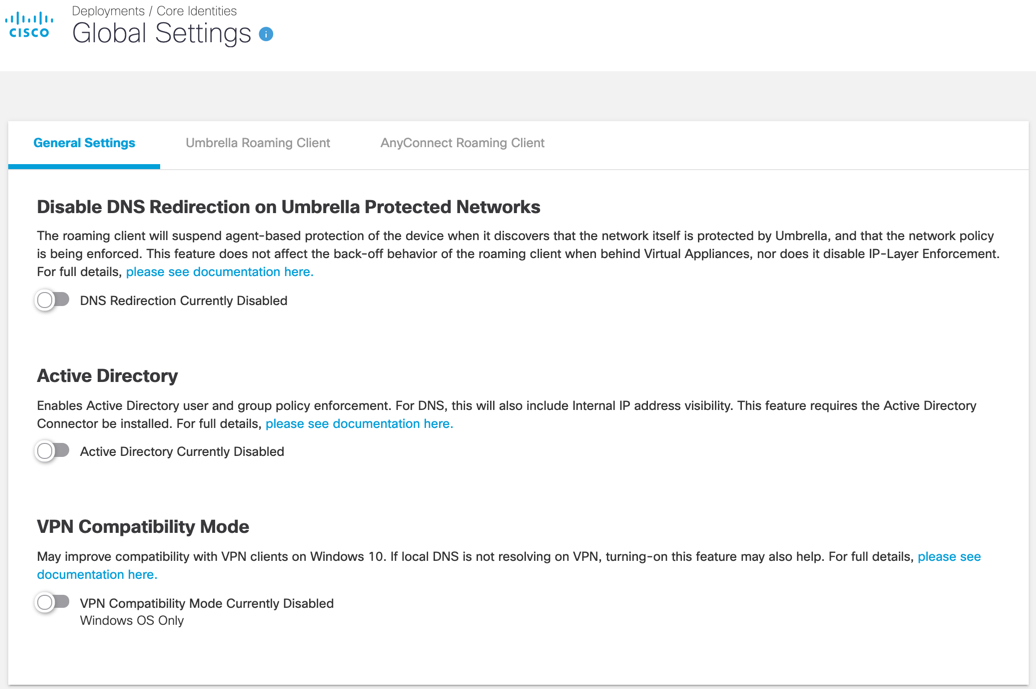The height and width of the screenshot is (689, 1036).
Task: Click the Core Identities breadcrumb
Action: 197,11
